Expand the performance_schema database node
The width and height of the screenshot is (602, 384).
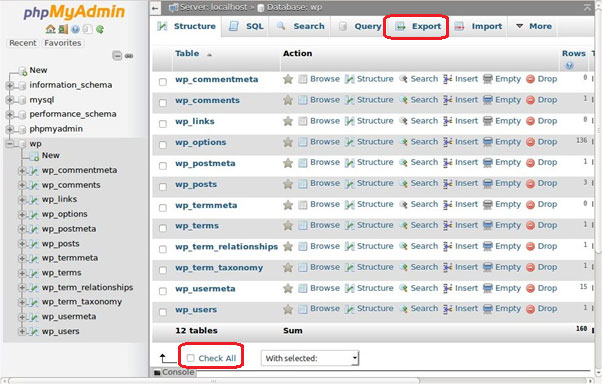[x=10, y=114]
